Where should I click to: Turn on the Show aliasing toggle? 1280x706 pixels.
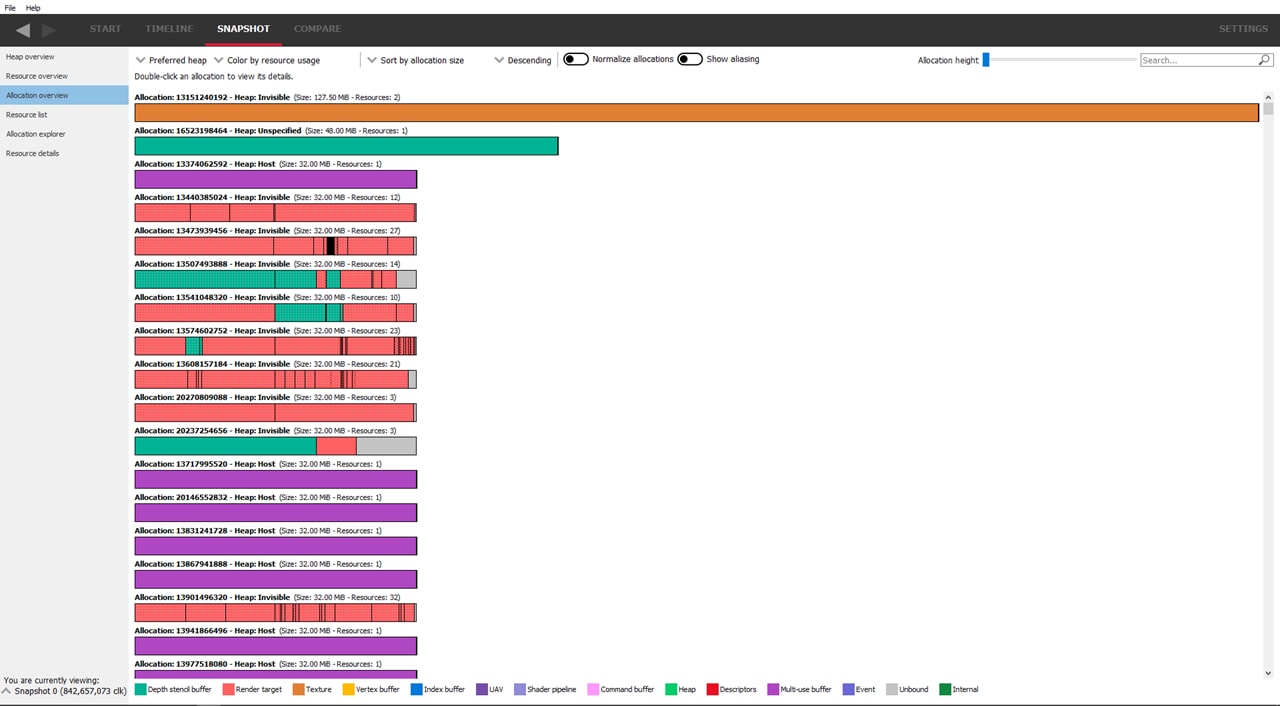pyautogui.click(x=690, y=59)
